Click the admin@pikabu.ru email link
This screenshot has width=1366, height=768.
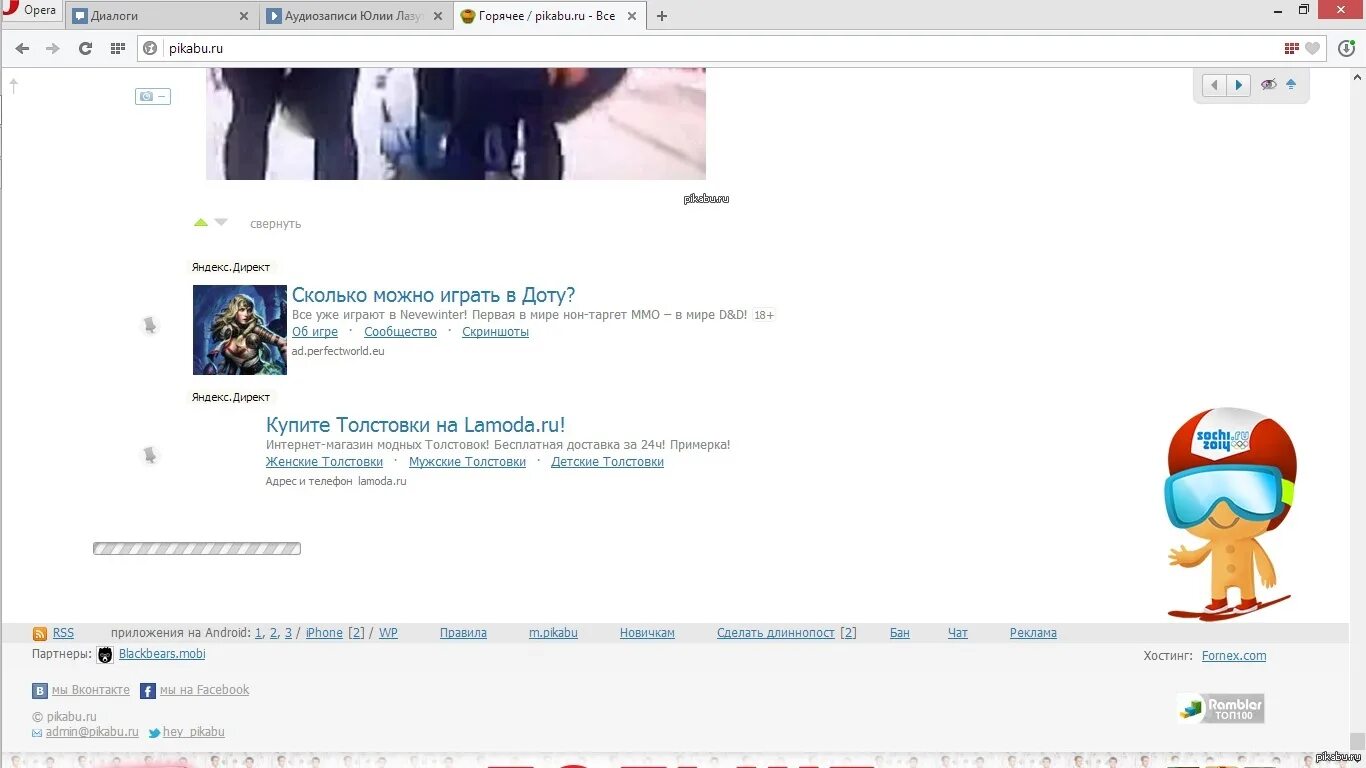[x=92, y=732]
